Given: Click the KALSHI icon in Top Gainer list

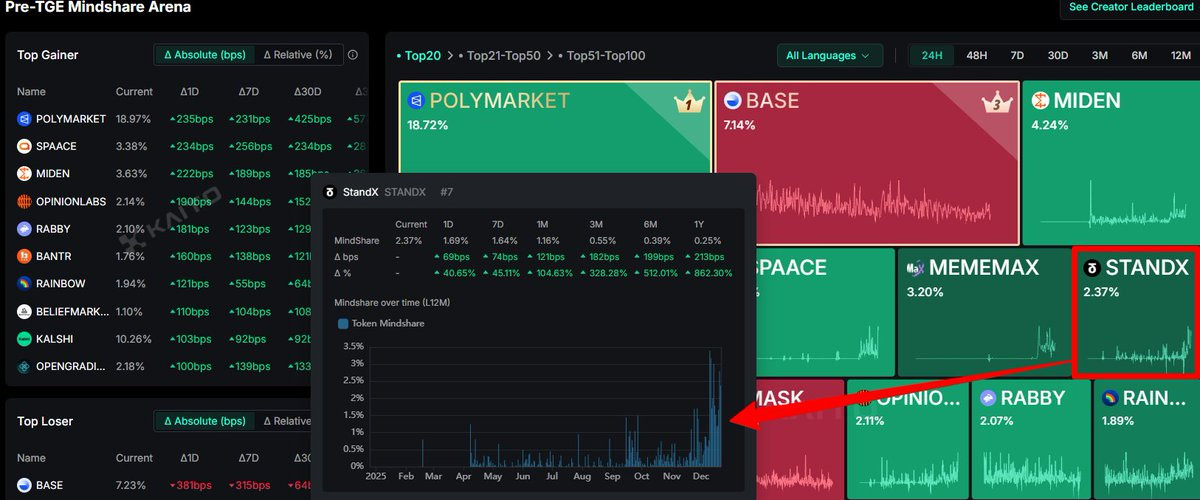Looking at the screenshot, I should pos(24,339).
